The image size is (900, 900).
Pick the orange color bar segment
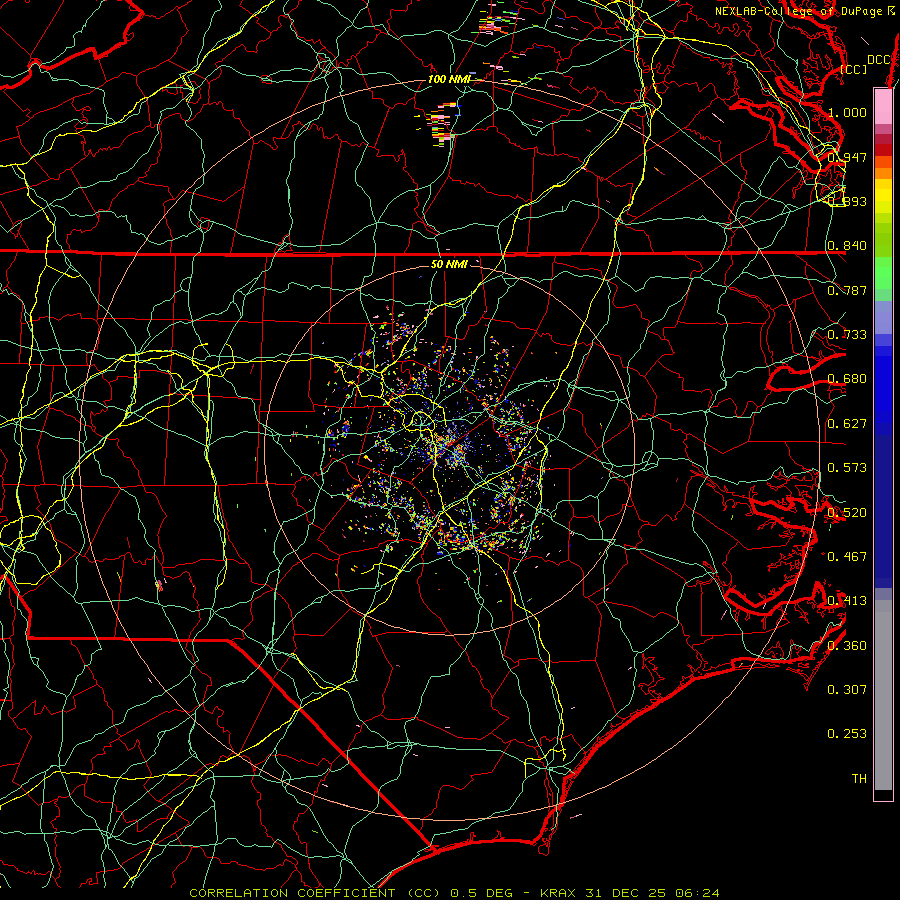[x=883, y=173]
